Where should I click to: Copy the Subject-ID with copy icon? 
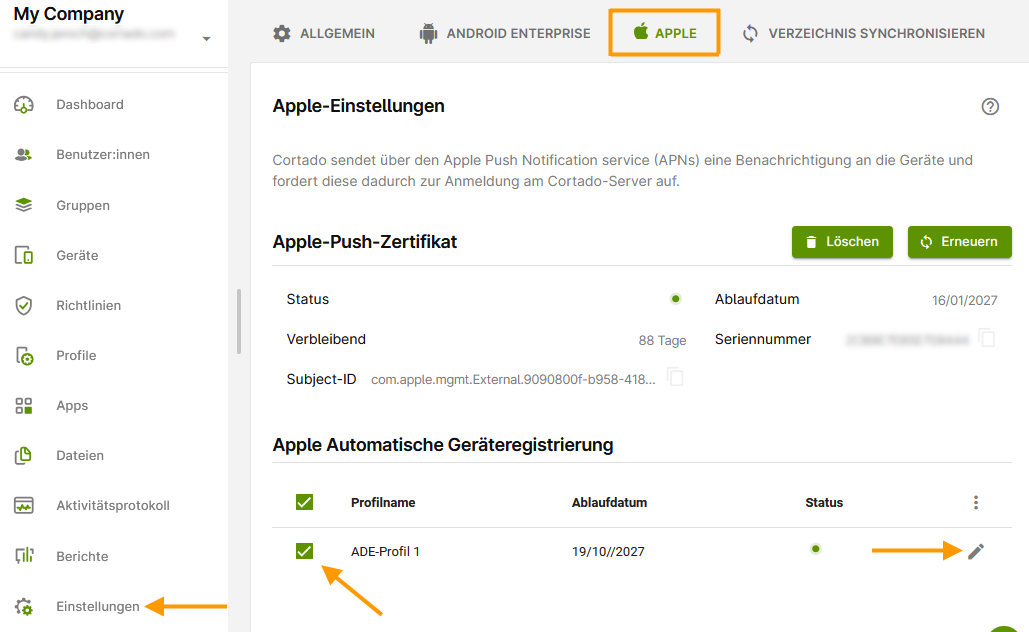675,377
